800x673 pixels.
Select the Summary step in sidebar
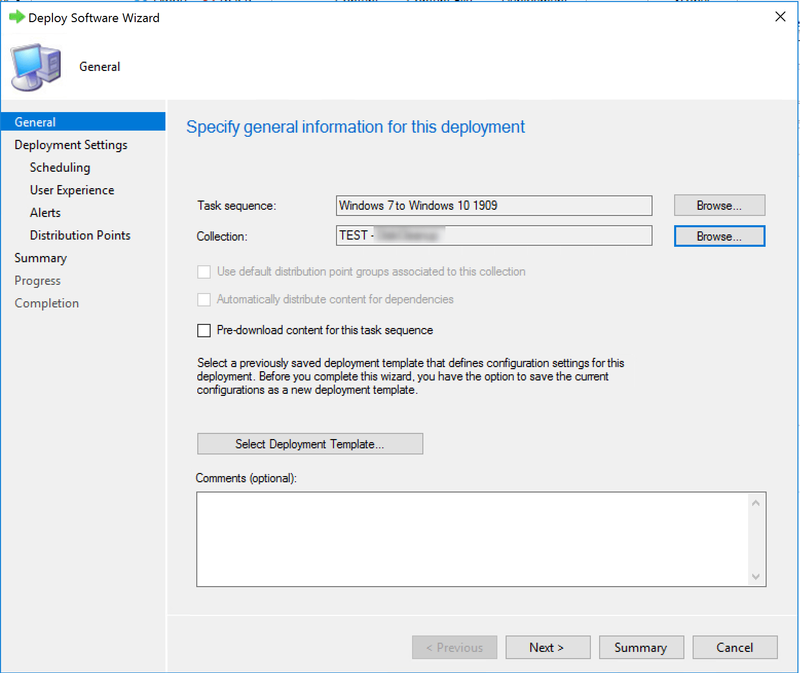40,258
